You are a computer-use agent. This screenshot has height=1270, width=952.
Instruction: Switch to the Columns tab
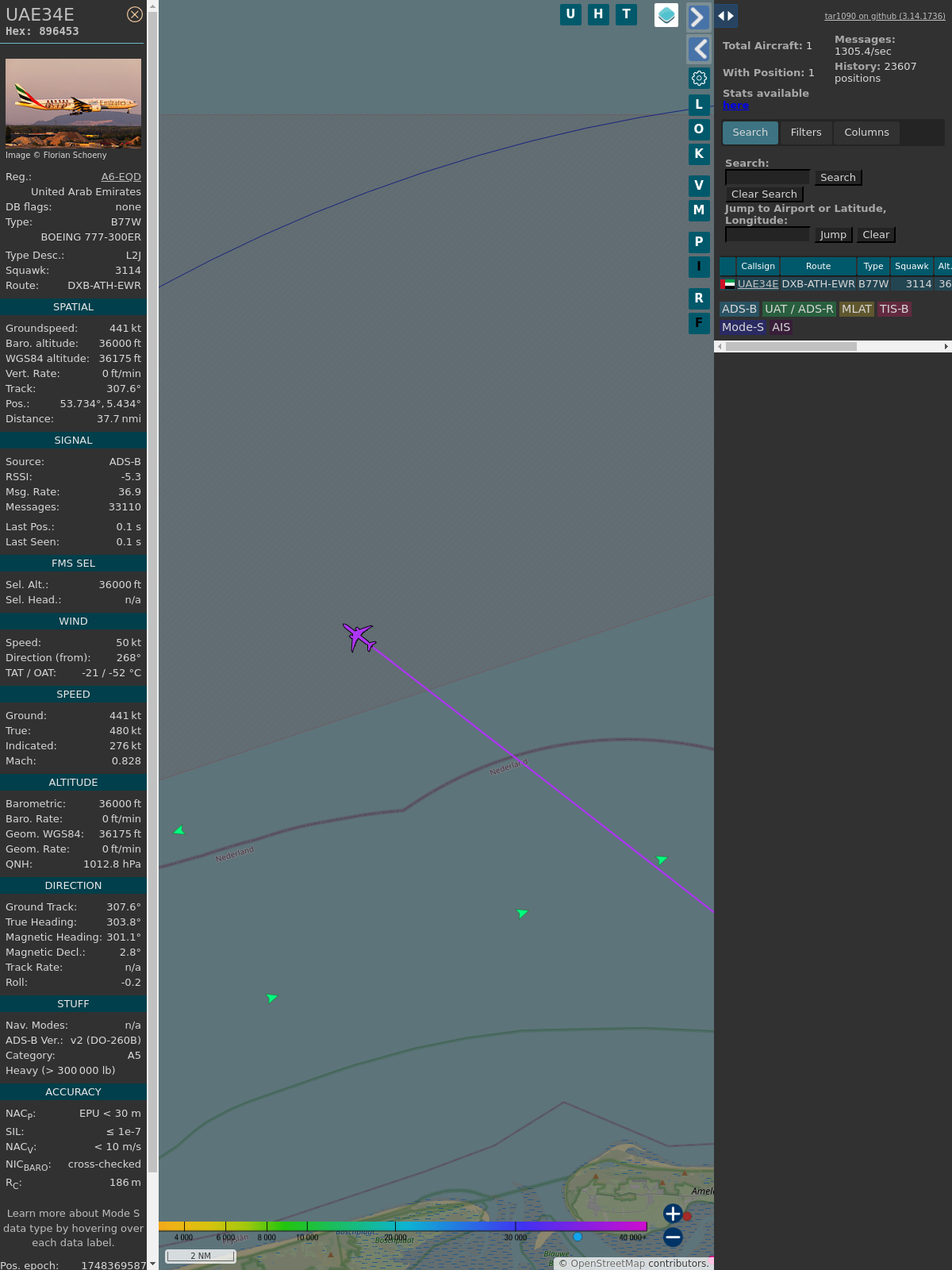(866, 133)
